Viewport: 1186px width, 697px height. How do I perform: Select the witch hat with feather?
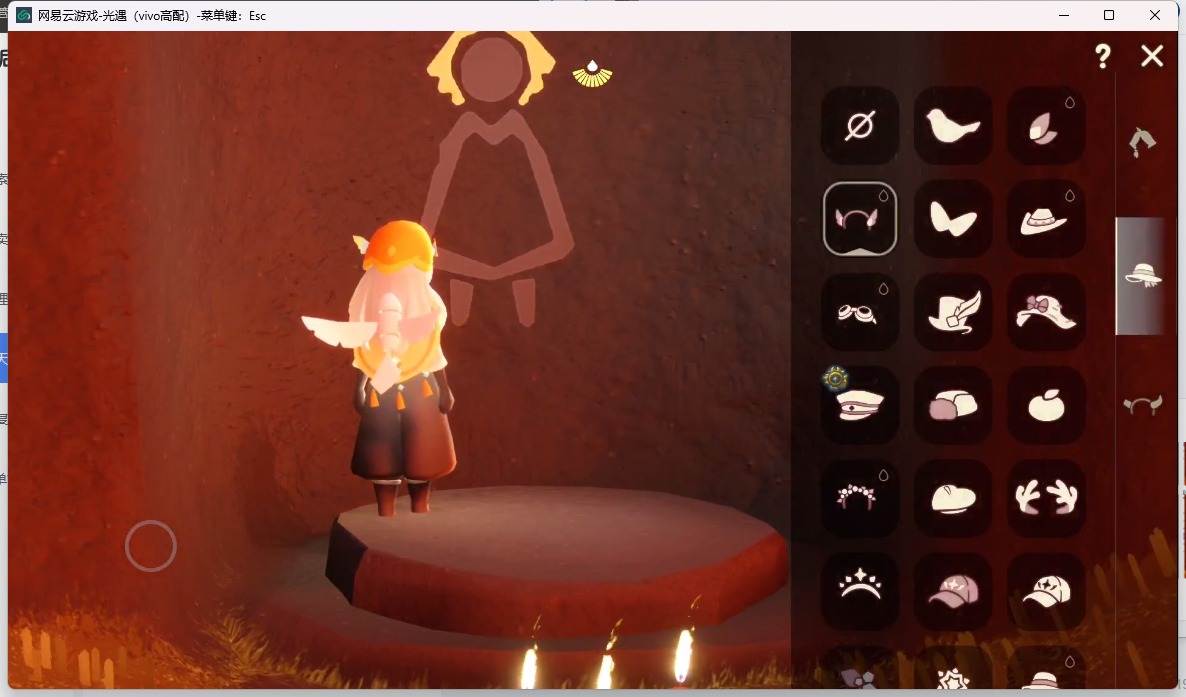[x=953, y=312]
